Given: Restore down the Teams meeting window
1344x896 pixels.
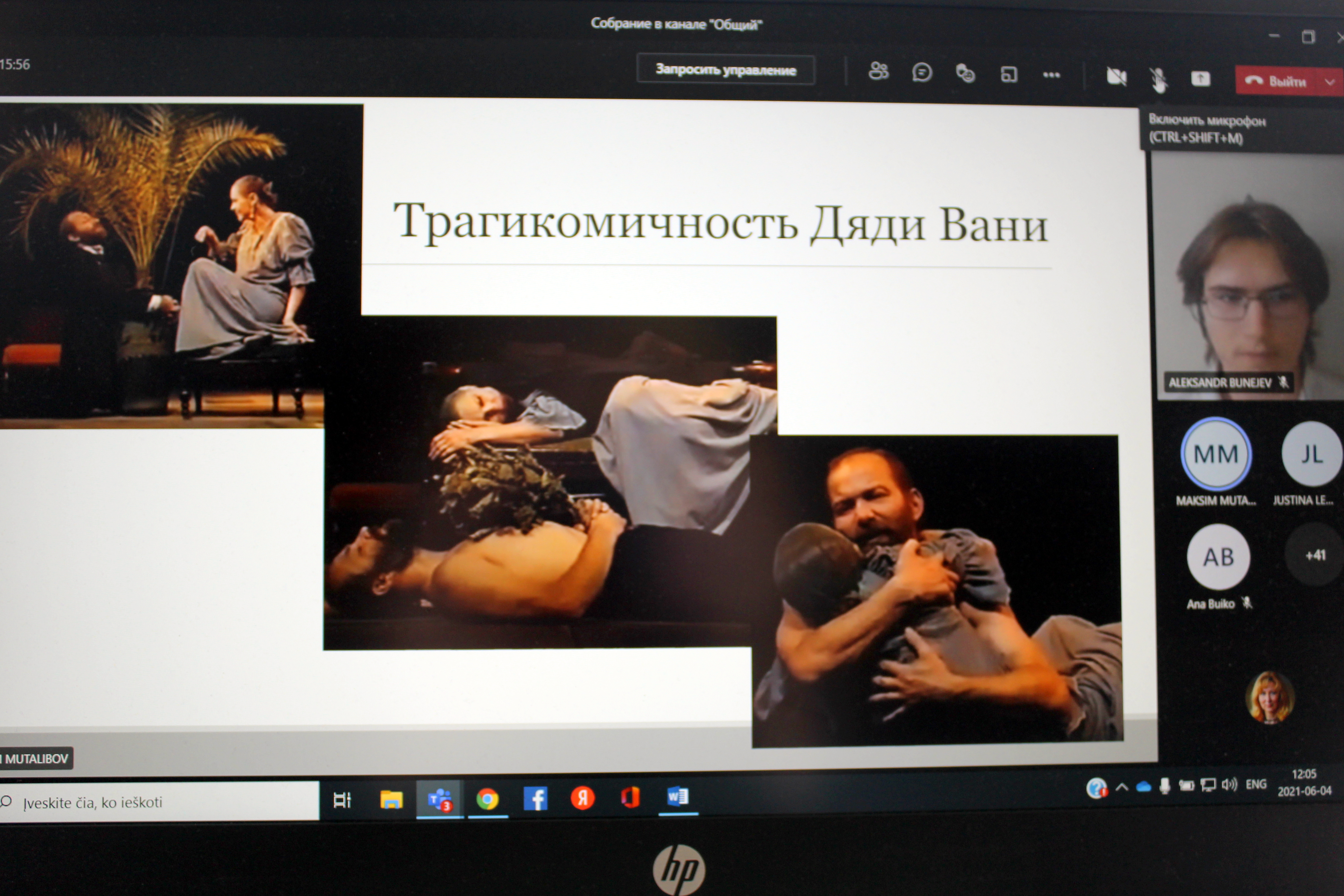Looking at the screenshot, I should pyautogui.click(x=1308, y=37).
